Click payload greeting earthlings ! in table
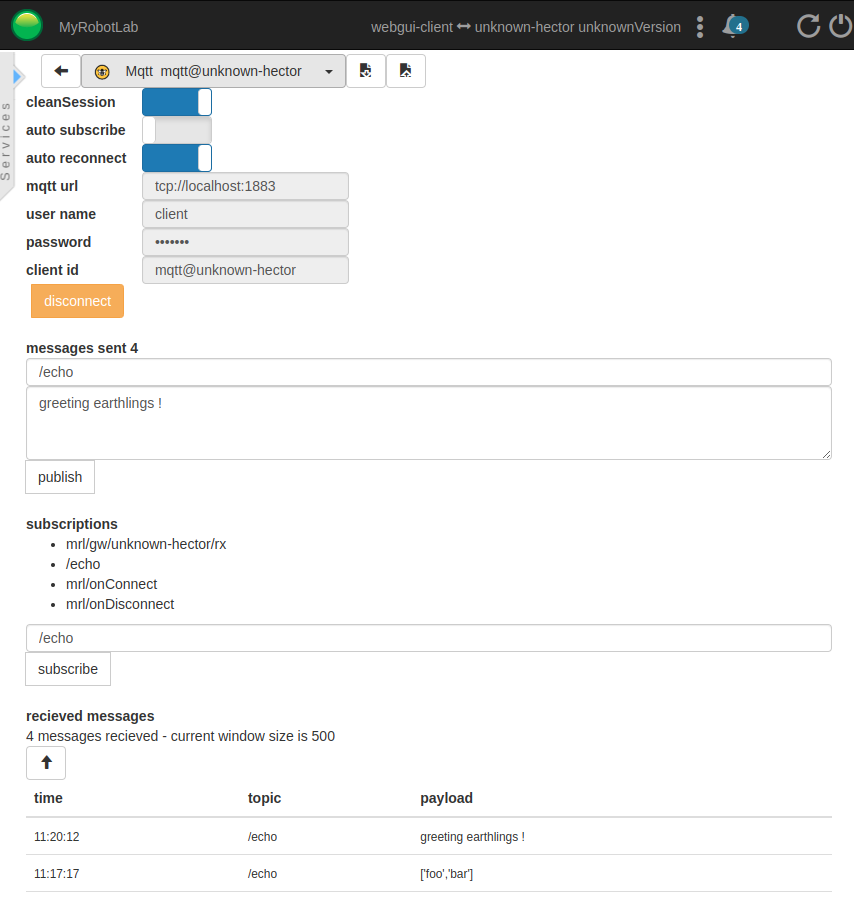 click(x=472, y=837)
